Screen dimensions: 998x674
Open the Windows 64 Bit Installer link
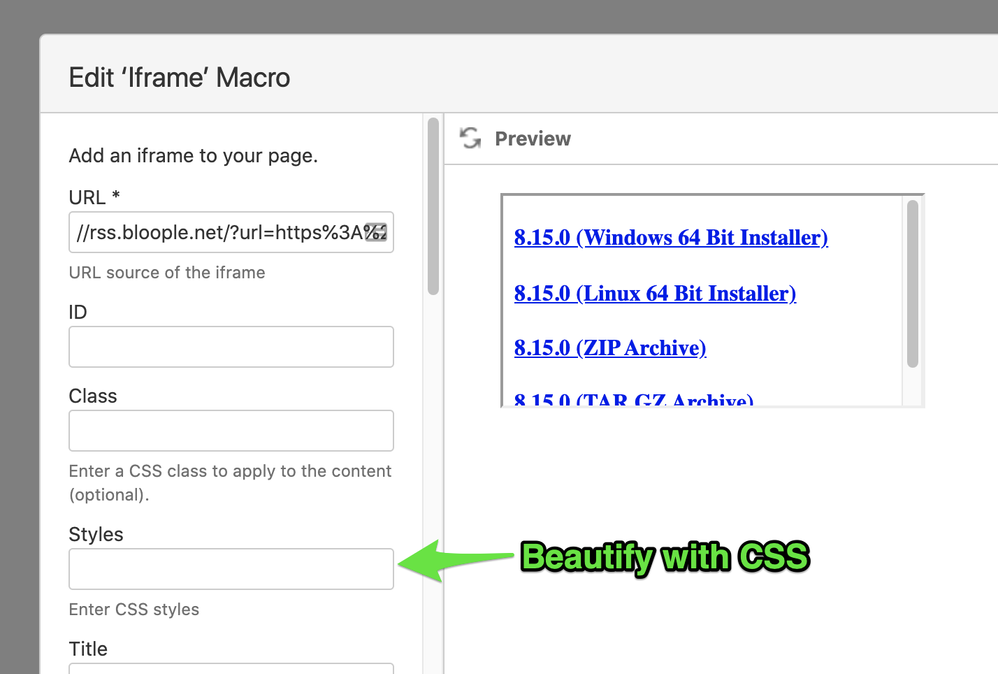pyautogui.click(x=671, y=237)
